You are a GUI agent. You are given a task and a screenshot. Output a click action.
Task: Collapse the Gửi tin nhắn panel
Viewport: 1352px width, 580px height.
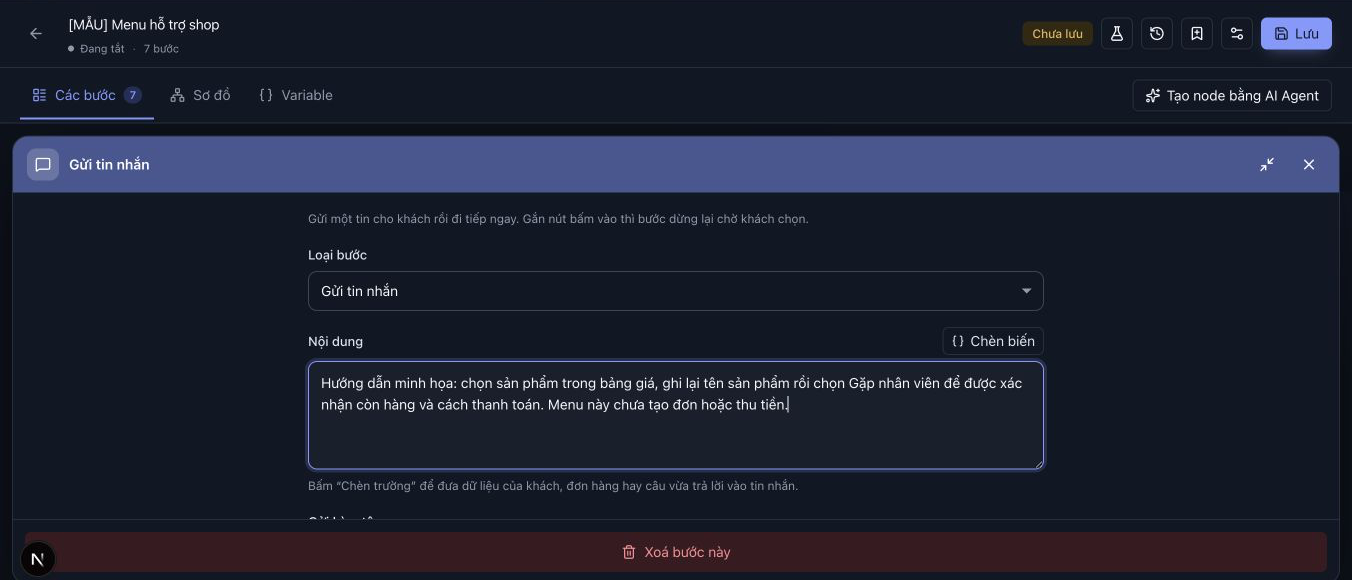pyautogui.click(x=1267, y=165)
